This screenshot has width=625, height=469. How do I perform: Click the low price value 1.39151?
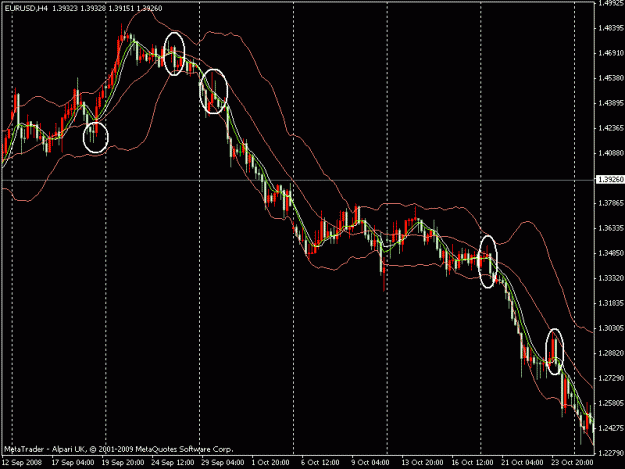[121, 8]
